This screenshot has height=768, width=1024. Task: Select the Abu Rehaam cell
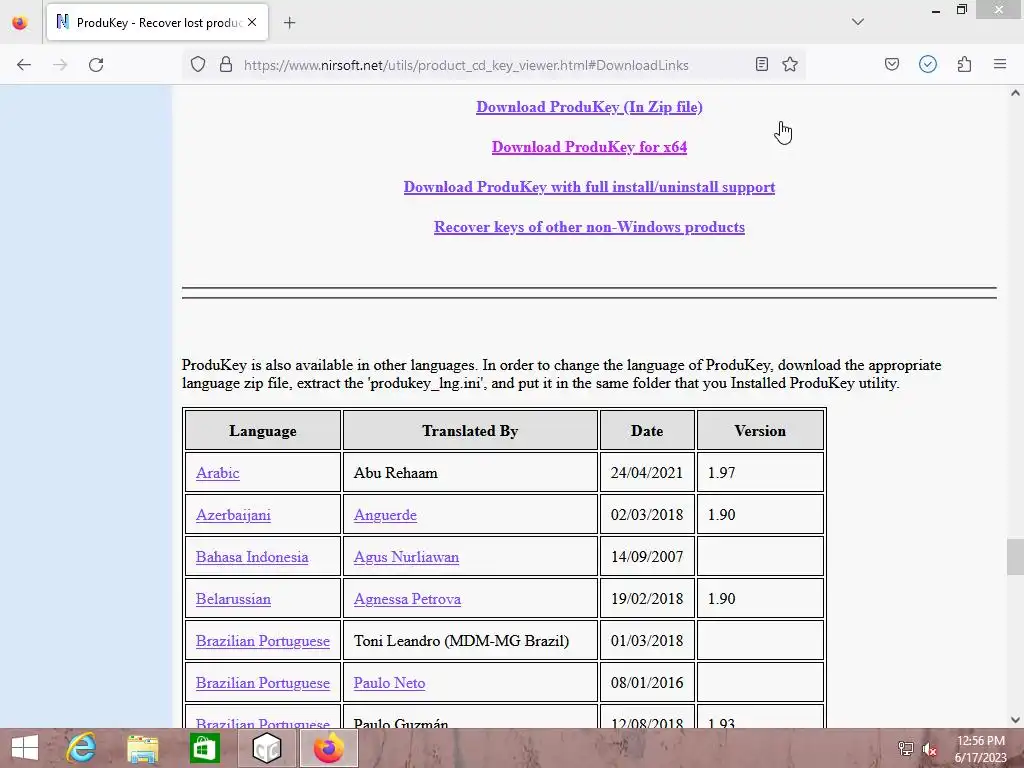click(470, 473)
